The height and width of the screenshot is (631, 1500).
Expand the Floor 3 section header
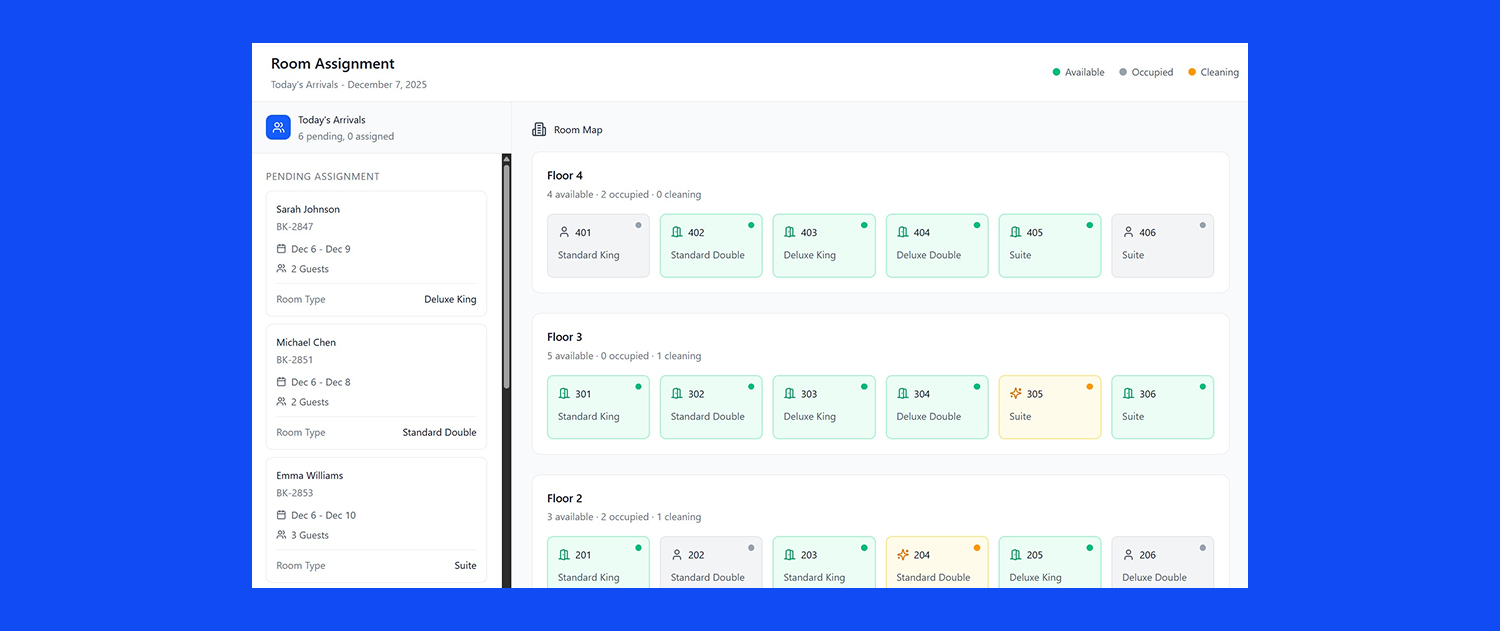(565, 336)
